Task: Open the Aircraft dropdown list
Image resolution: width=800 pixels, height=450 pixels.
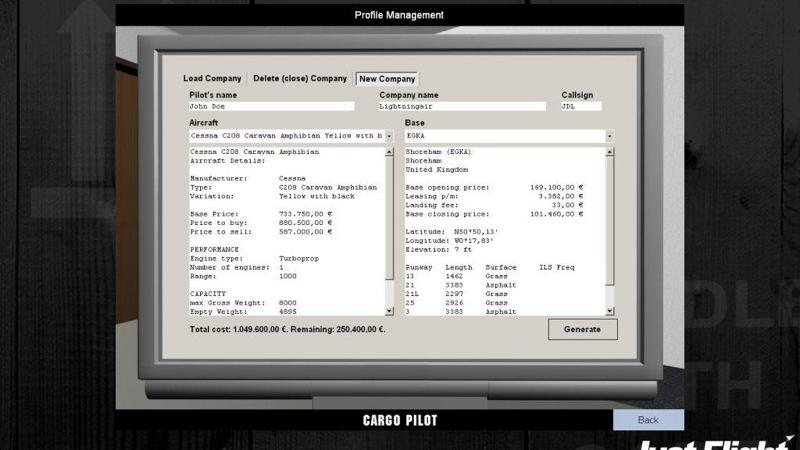Action: click(x=389, y=136)
